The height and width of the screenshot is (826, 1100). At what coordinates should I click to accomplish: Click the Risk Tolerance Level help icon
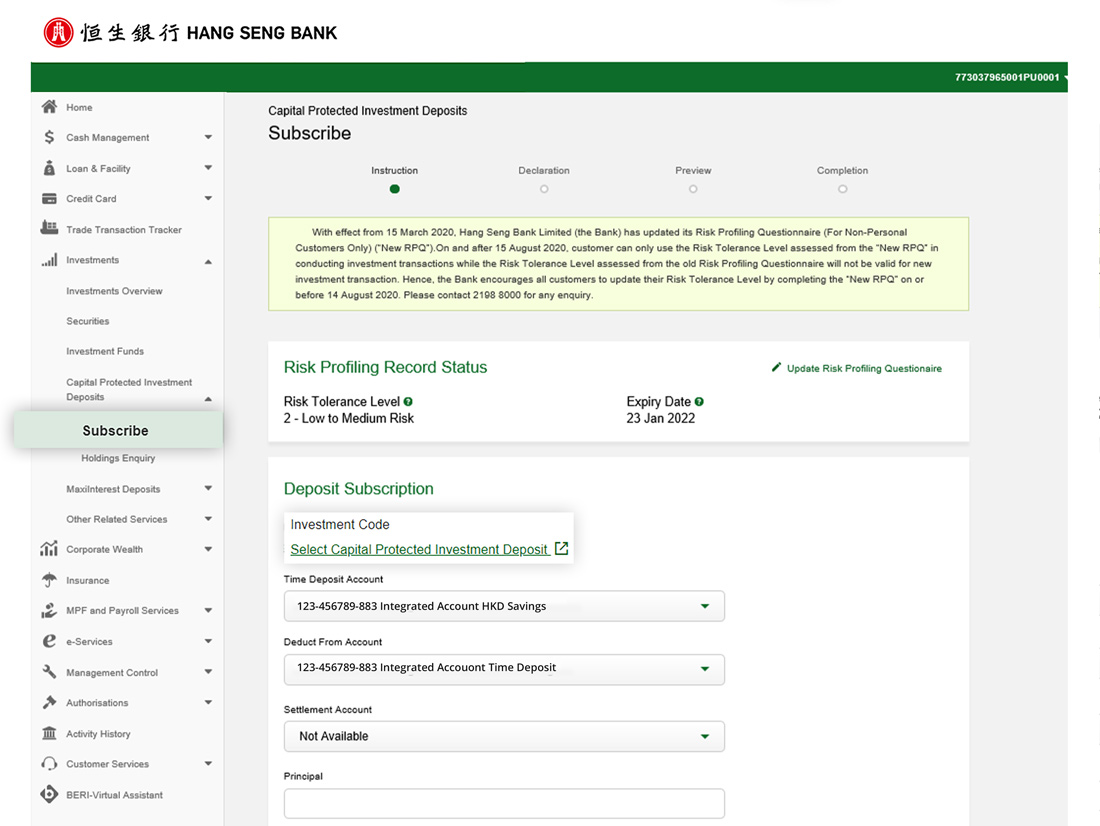408,401
